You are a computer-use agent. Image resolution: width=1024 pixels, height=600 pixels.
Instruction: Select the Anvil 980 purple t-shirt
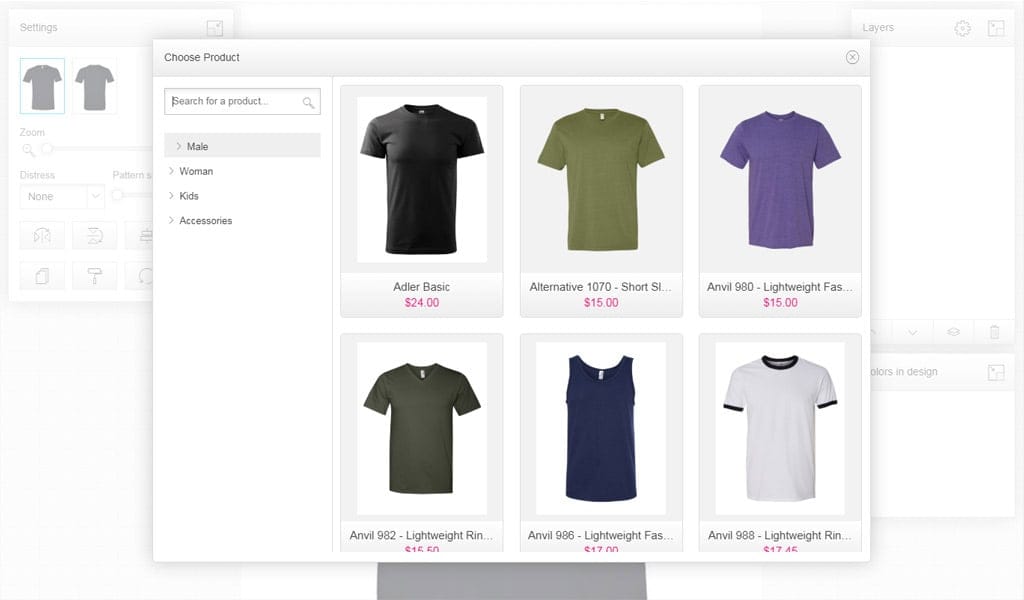[780, 180]
